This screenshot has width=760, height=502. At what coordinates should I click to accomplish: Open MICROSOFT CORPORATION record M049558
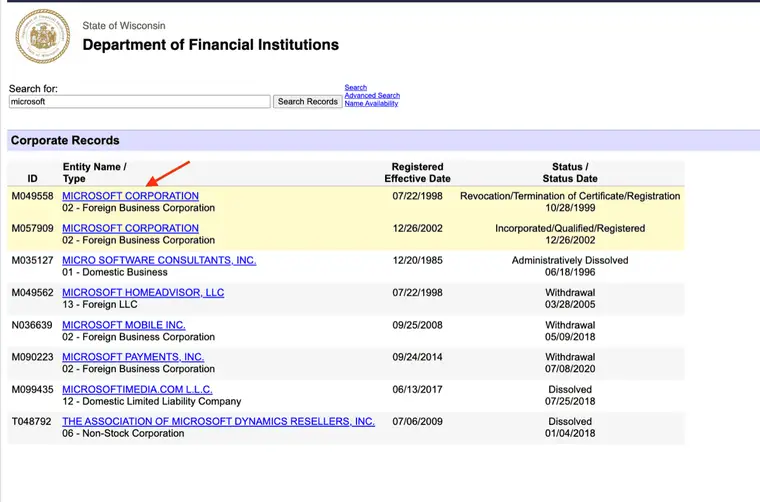click(130, 196)
